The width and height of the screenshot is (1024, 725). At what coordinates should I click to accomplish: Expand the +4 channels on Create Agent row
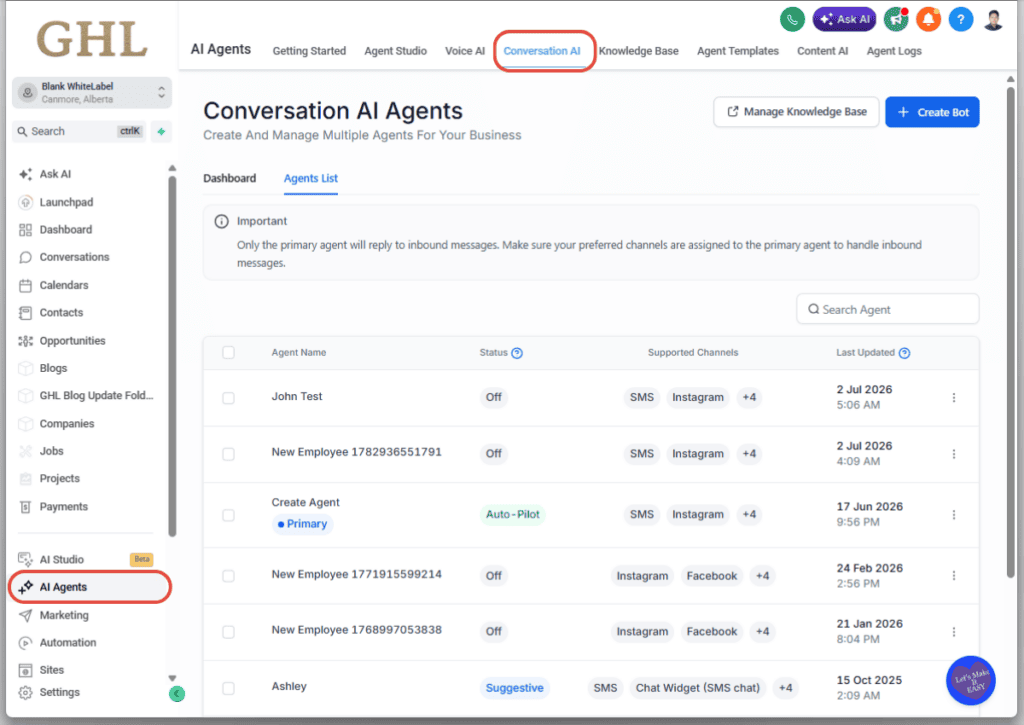pyautogui.click(x=749, y=514)
